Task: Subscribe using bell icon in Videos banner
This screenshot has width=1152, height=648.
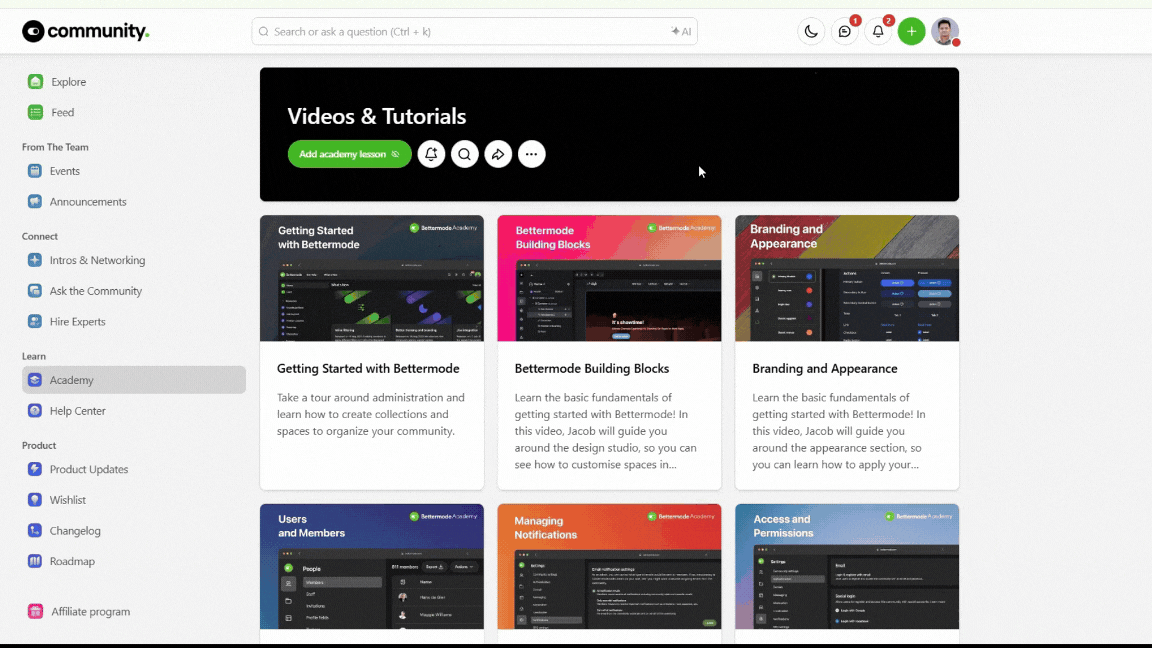Action: pyautogui.click(x=431, y=154)
